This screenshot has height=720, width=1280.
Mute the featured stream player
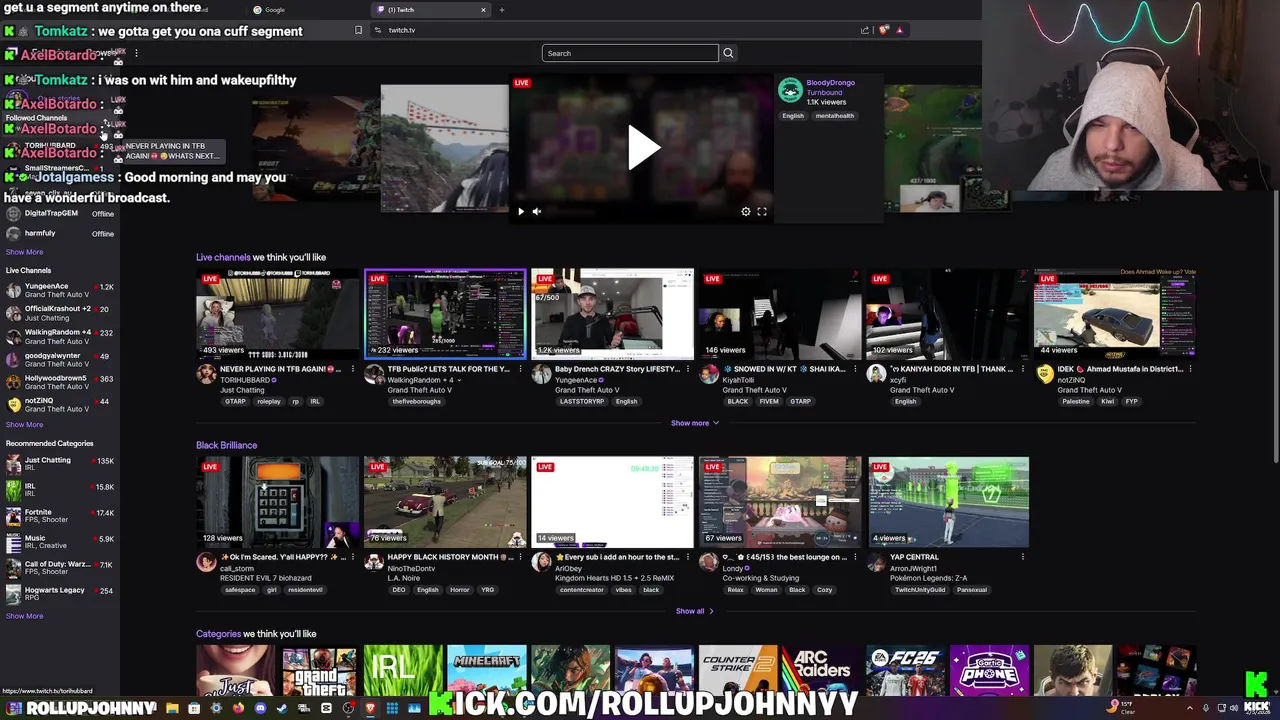[x=536, y=211]
